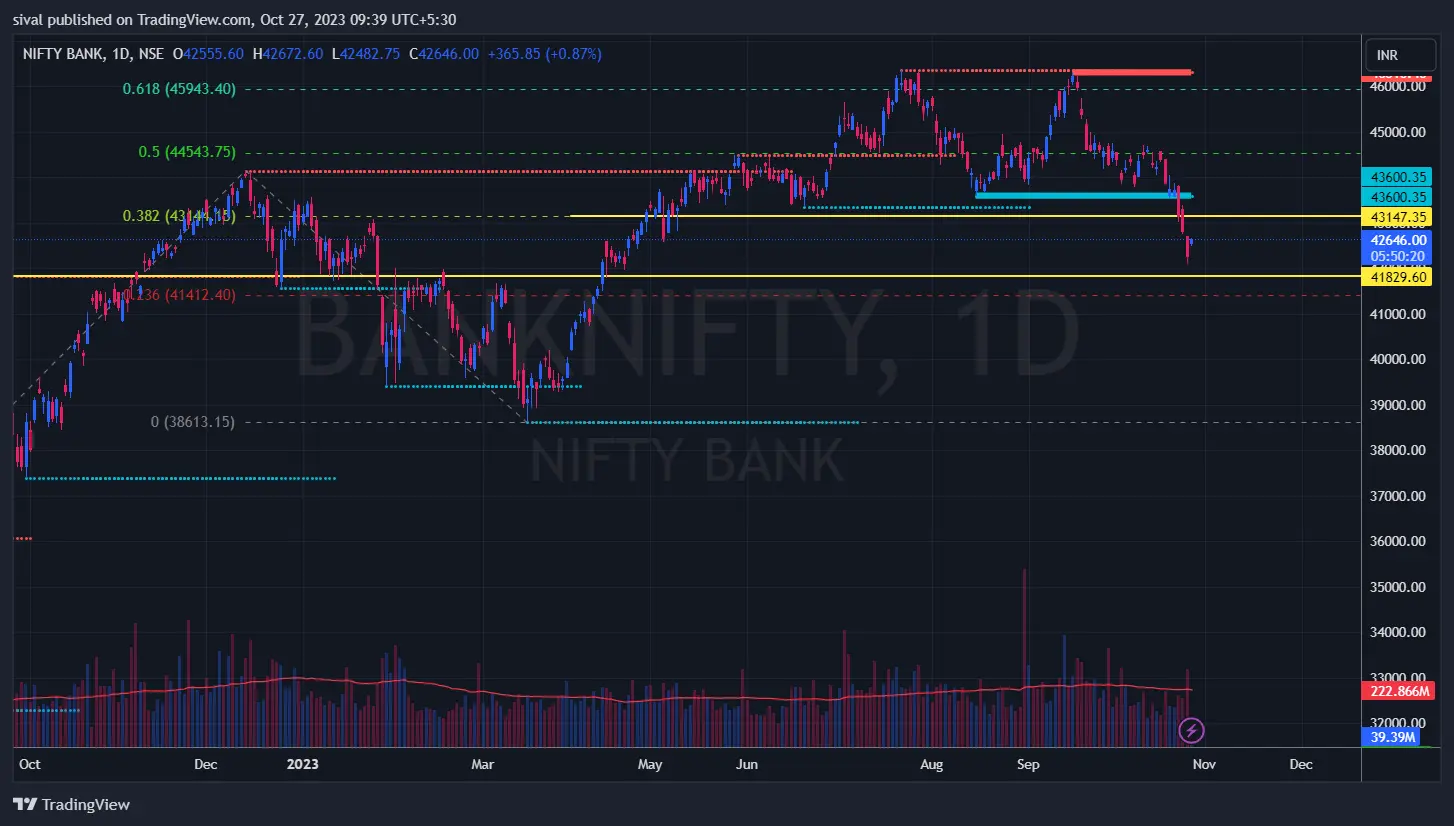This screenshot has height=826, width=1454.
Task: Select the 0 (38613.15) Fibonacci label
Action: click(193, 422)
